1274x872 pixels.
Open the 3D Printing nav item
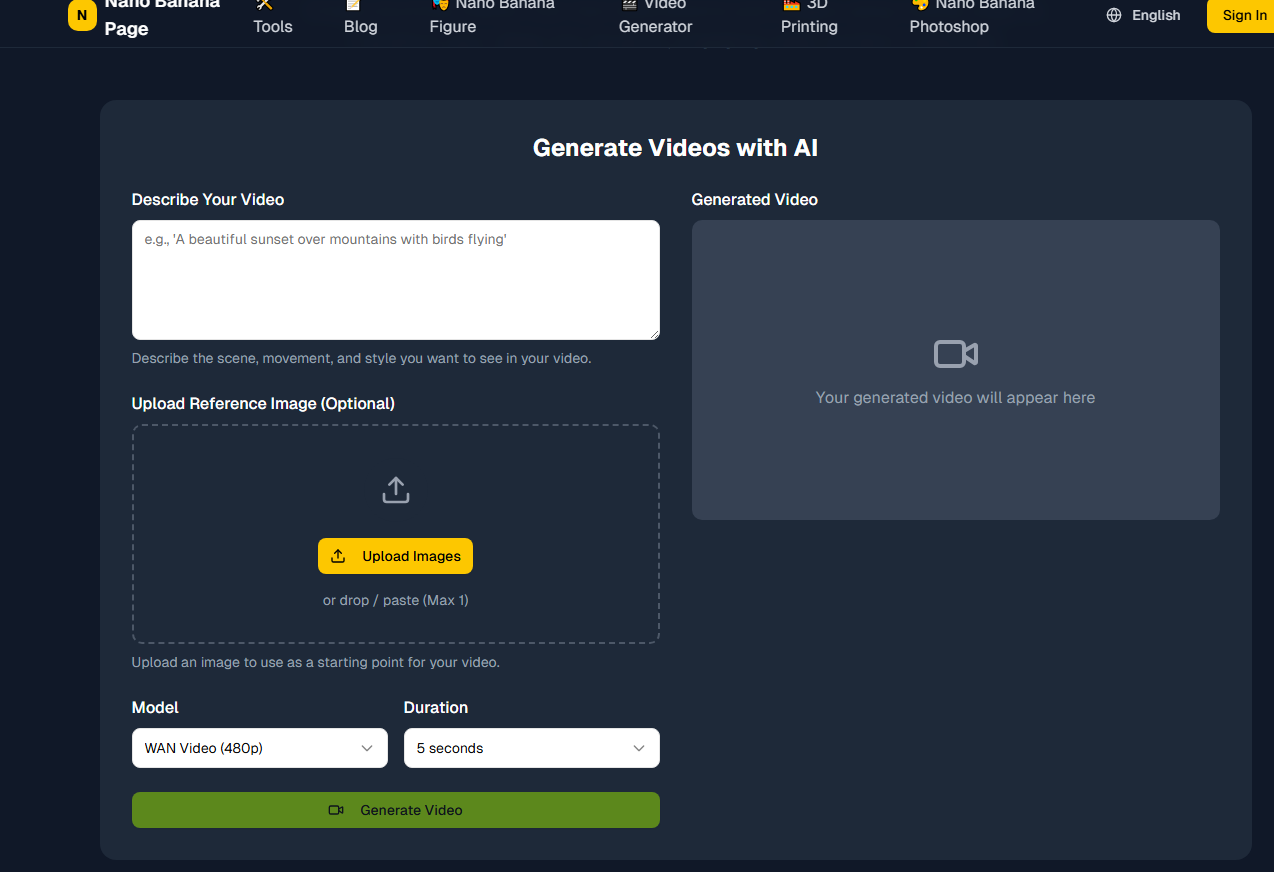tap(808, 16)
